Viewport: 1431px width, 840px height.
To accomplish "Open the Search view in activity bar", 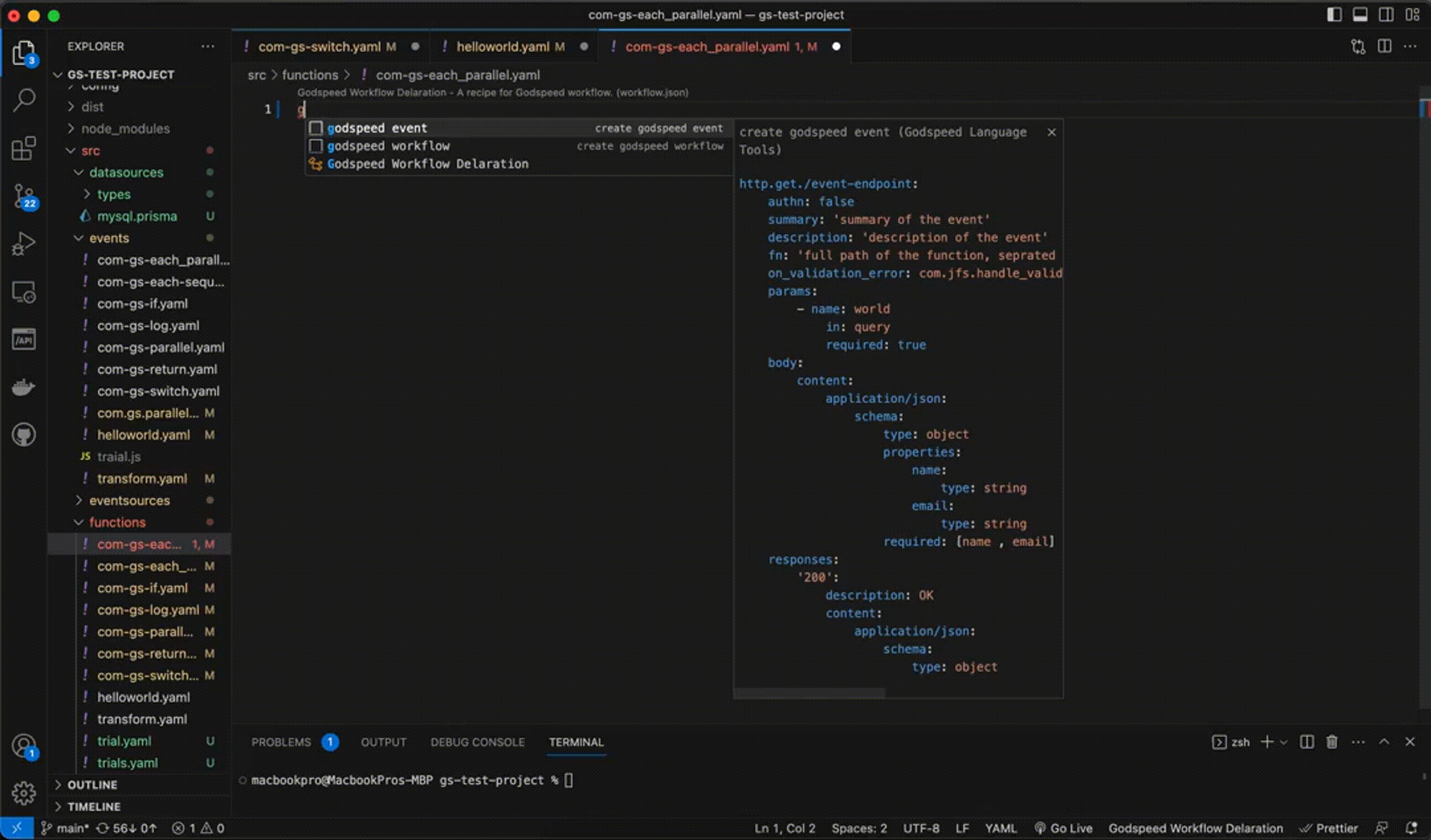I will point(23,100).
